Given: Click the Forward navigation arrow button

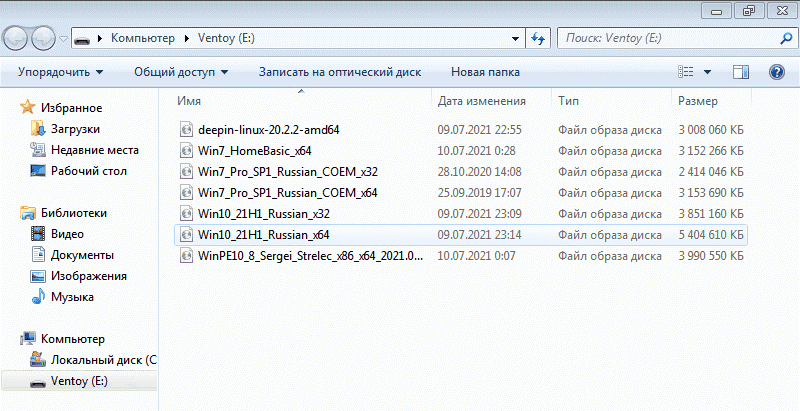Looking at the screenshot, I should [44, 38].
